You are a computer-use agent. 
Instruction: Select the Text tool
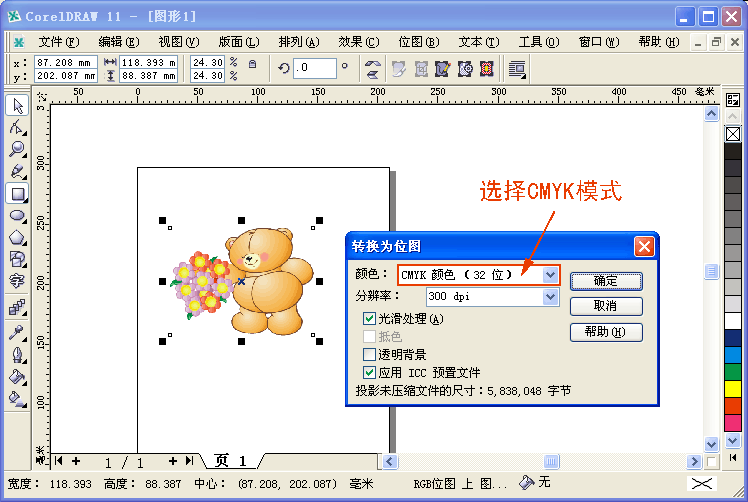click(17, 282)
